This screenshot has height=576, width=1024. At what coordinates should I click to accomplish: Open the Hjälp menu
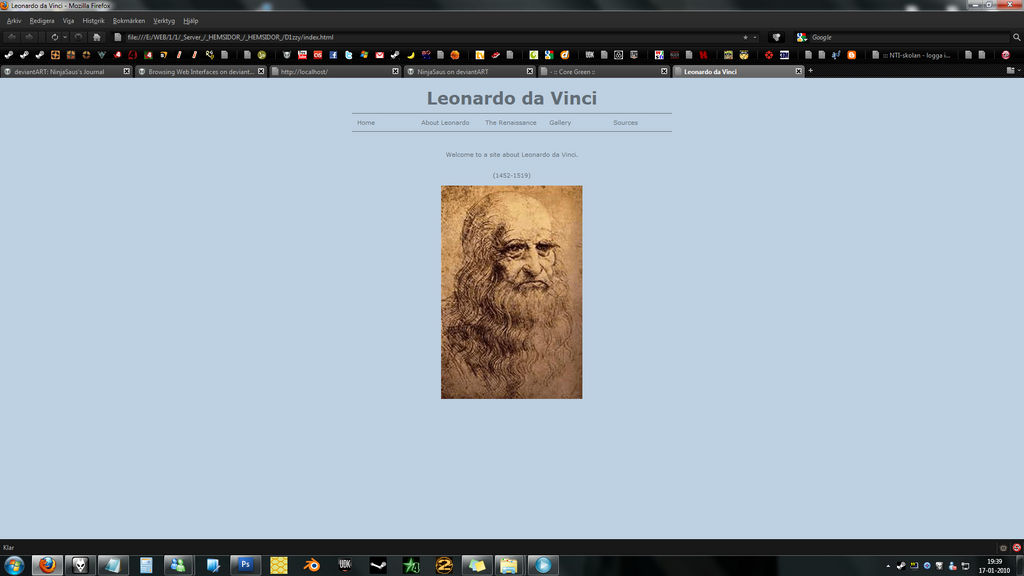coord(191,21)
